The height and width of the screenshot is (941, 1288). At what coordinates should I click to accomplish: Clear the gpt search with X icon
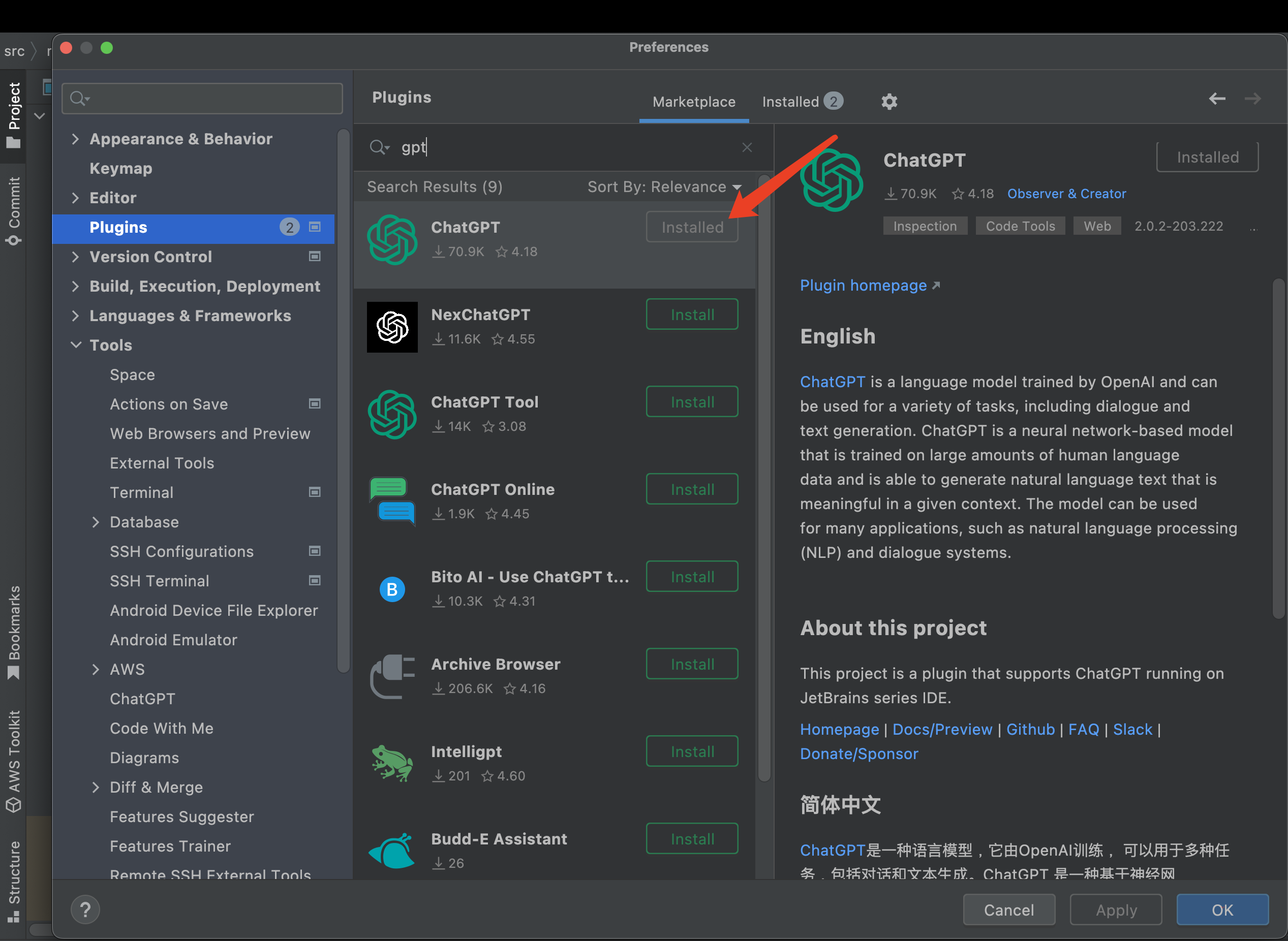[x=747, y=147]
